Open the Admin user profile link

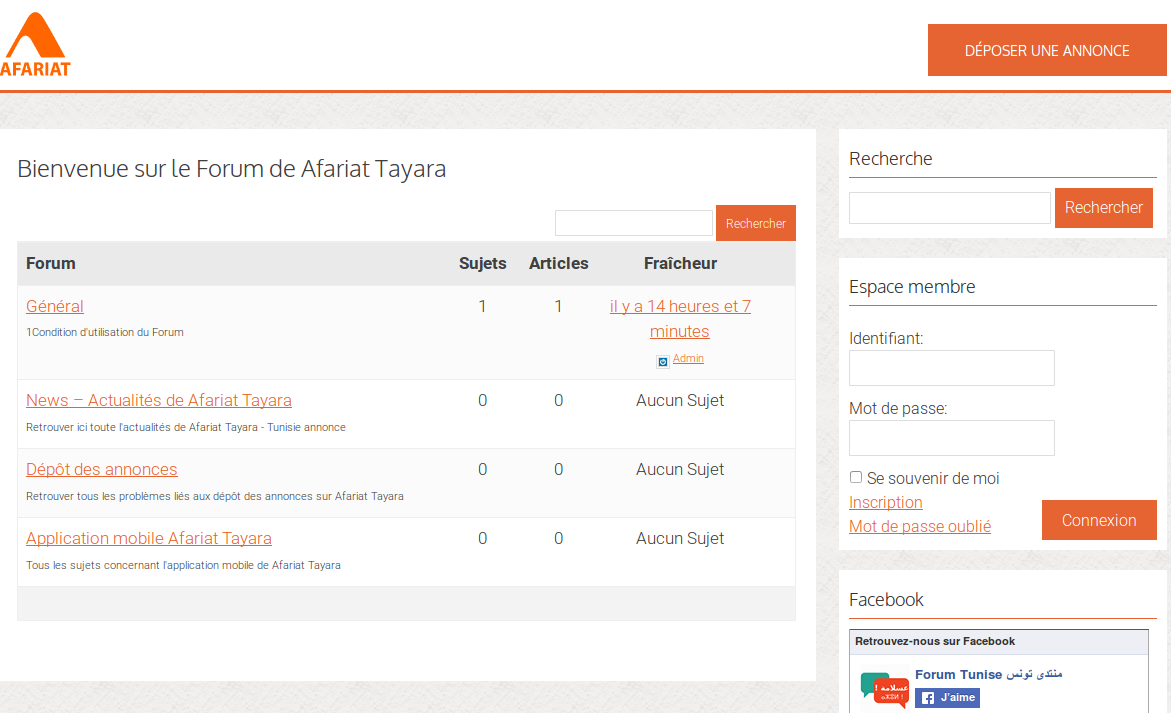(688, 358)
